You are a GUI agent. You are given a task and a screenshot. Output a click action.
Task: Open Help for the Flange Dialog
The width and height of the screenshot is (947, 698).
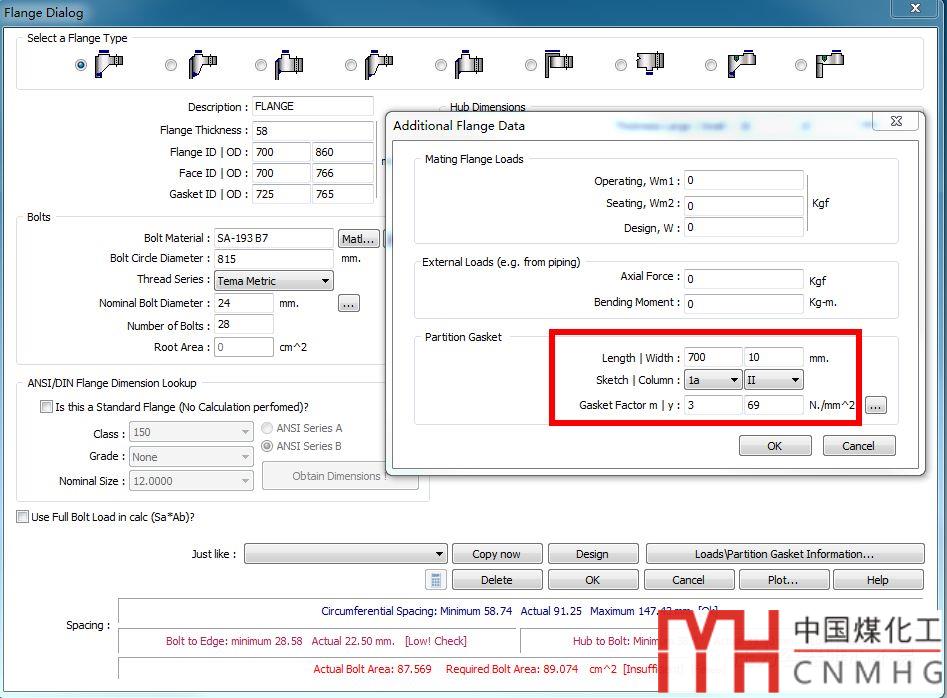pyautogui.click(x=878, y=580)
